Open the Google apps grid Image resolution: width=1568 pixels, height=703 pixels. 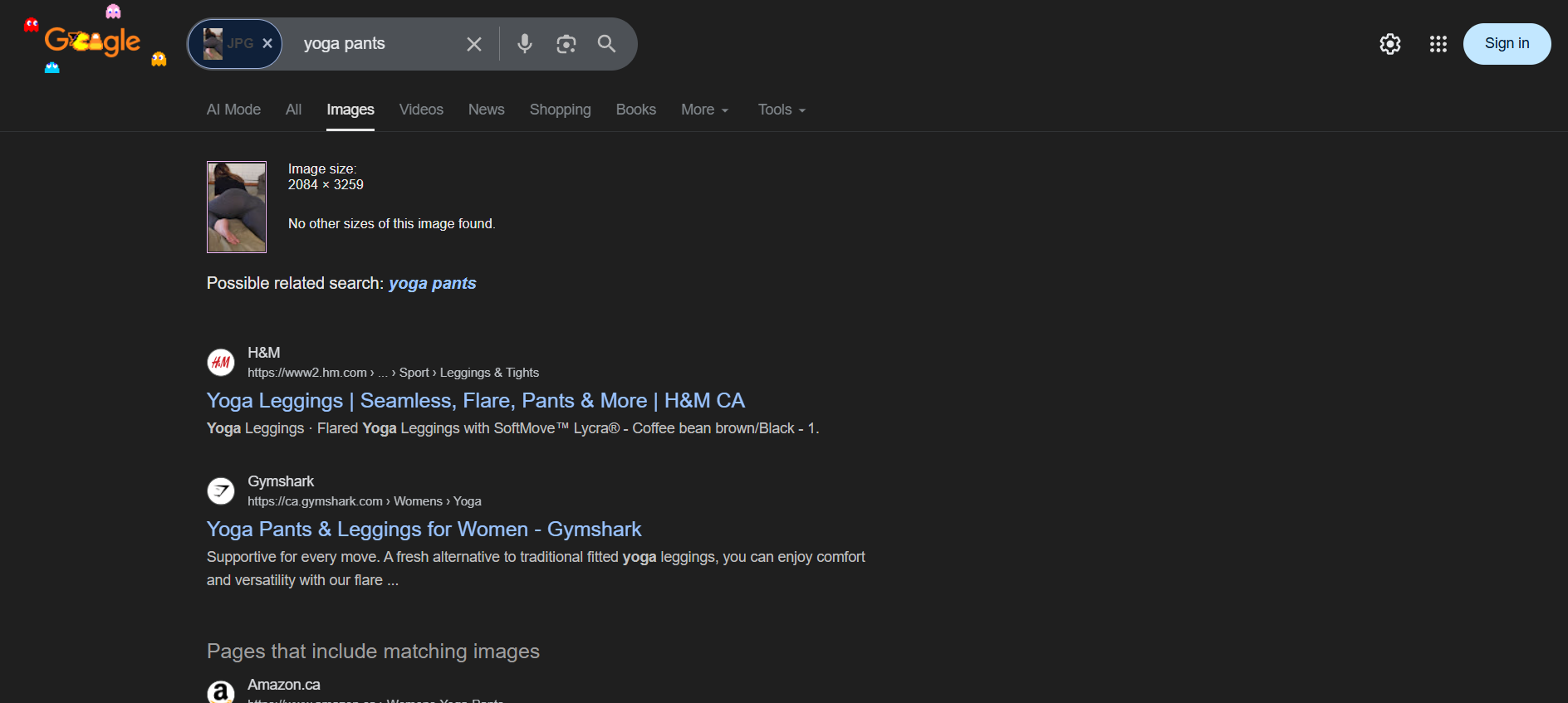pyautogui.click(x=1438, y=44)
